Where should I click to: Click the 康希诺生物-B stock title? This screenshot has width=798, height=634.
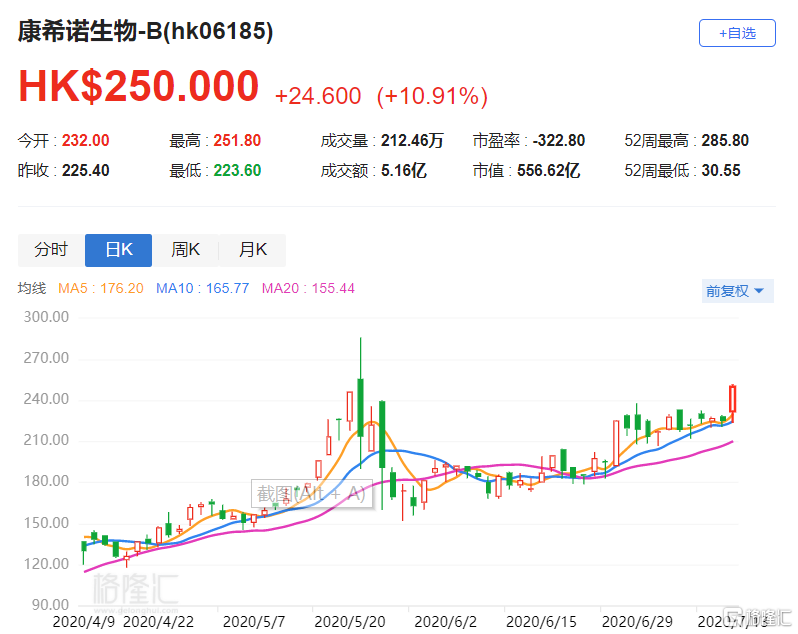(x=145, y=32)
